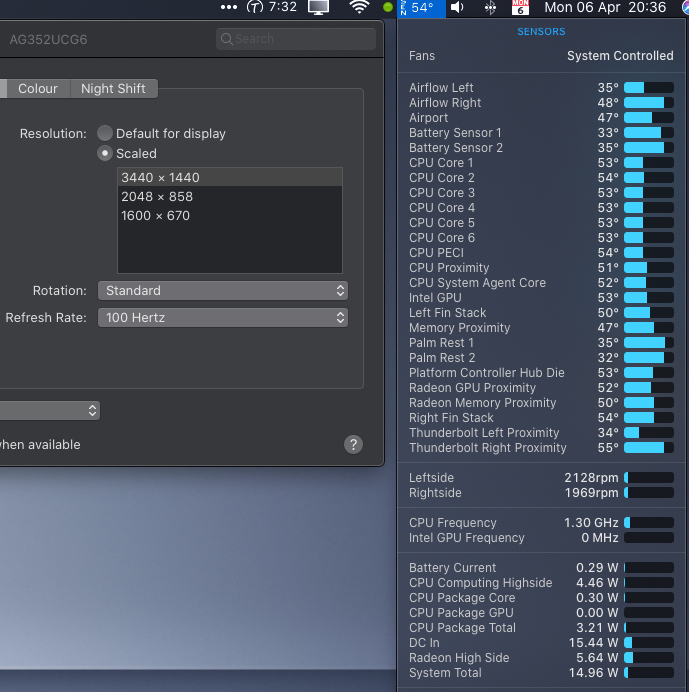This screenshot has height=692, width=689.
Task: Select the CPU PECI row
Action: pos(541,253)
